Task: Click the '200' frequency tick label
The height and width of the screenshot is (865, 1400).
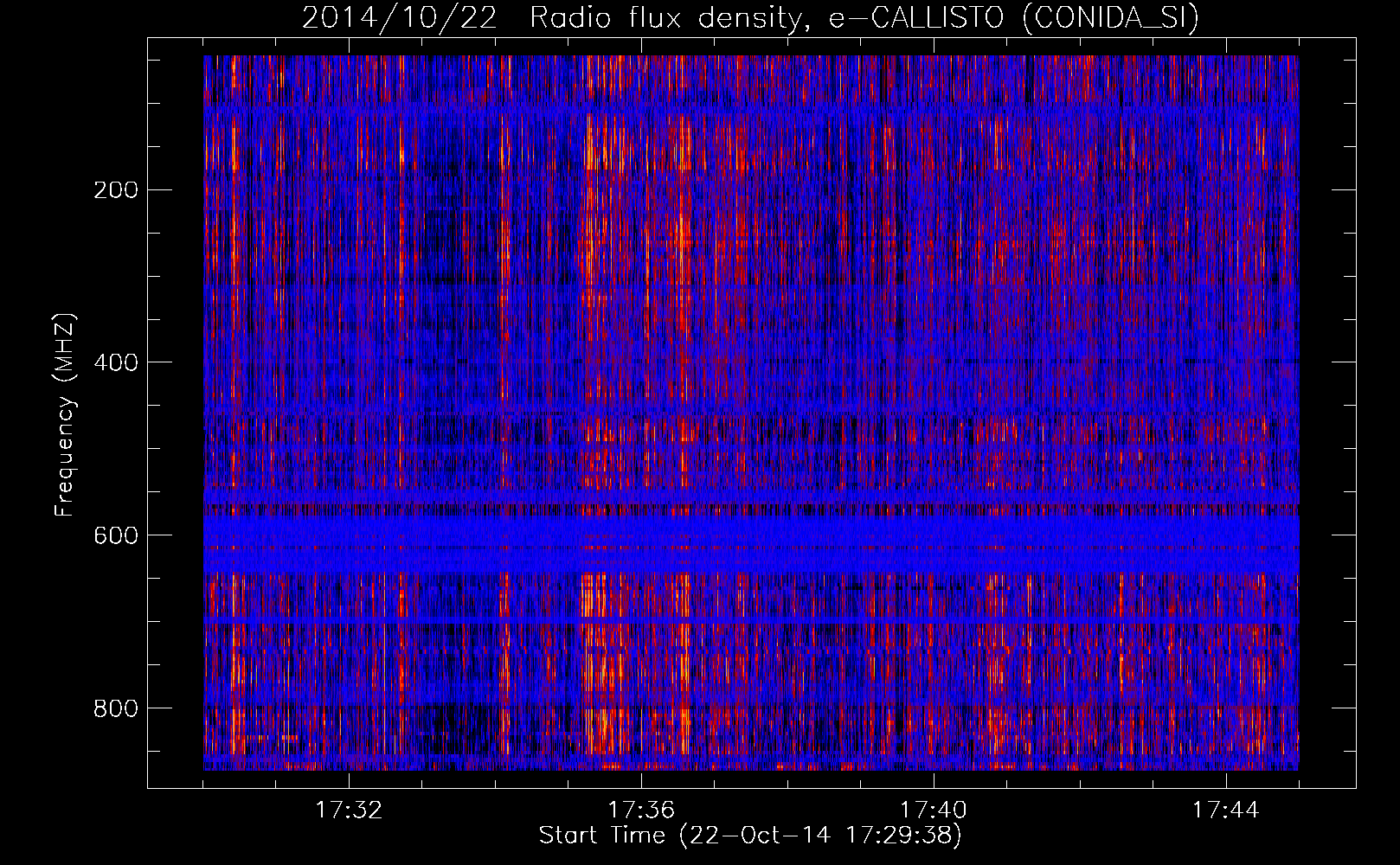Action: point(115,189)
